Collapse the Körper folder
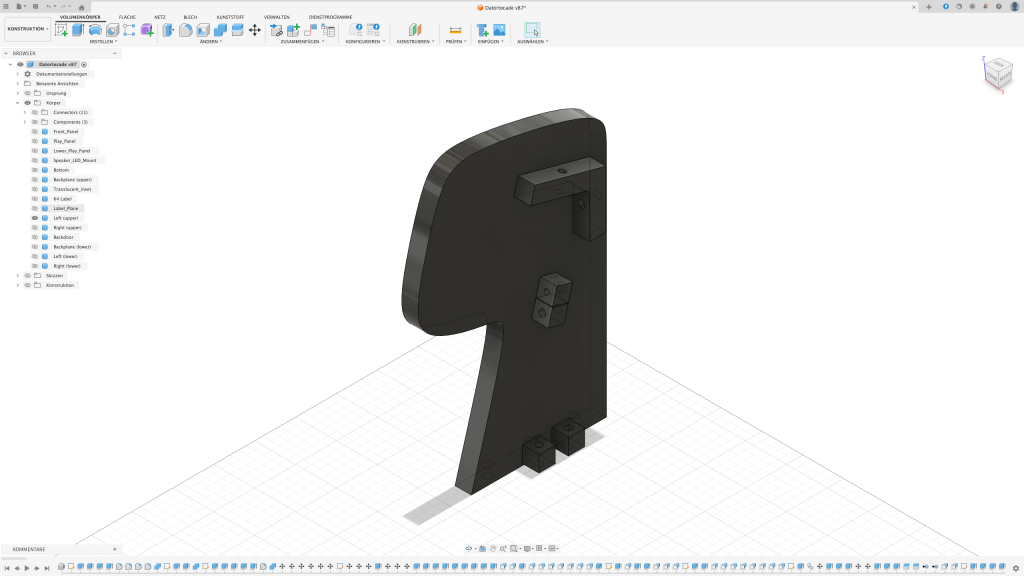 (x=17, y=102)
